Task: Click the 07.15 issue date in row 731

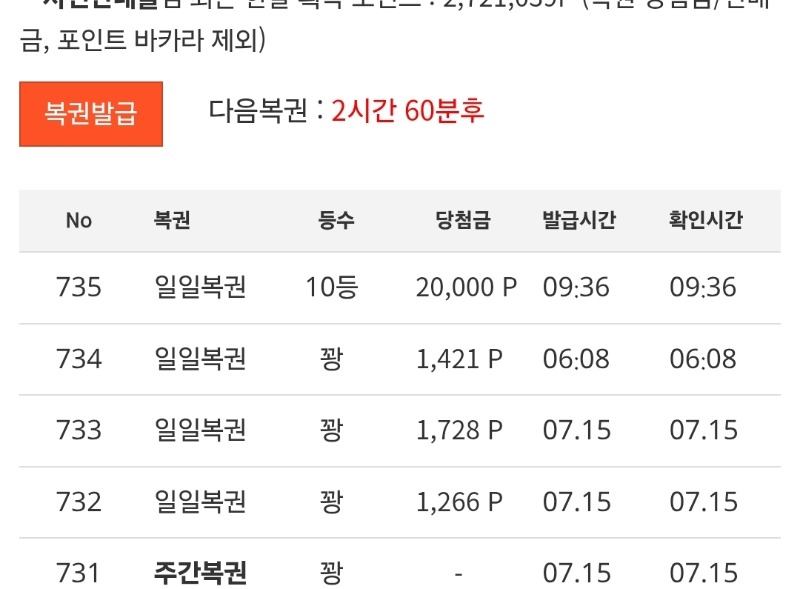Action: point(577,573)
